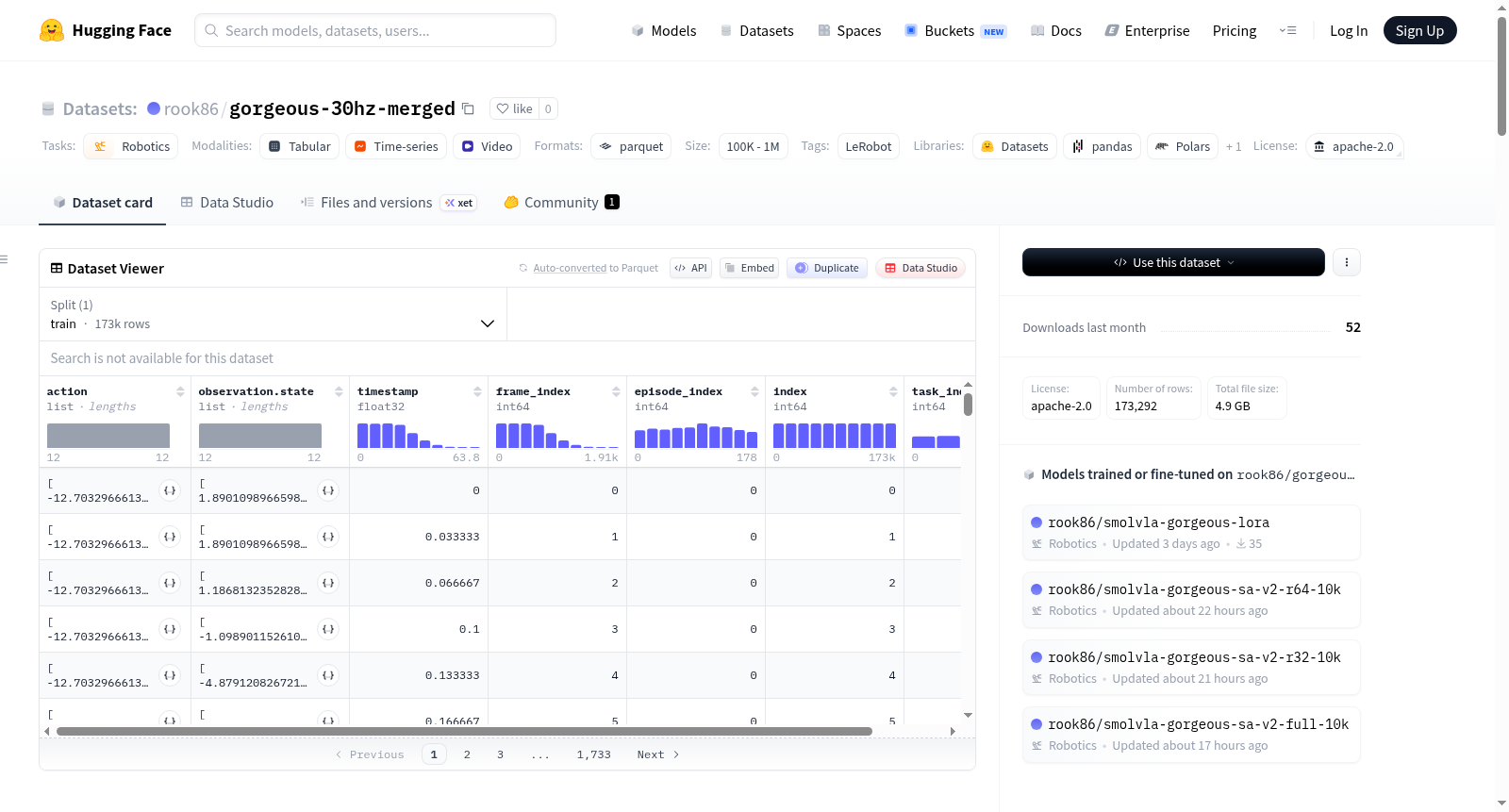The width and height of the screenshot is (1509, 812).
Task: Expand action JSON in the 0.133333 row
Action: click(x=170, y=675)
